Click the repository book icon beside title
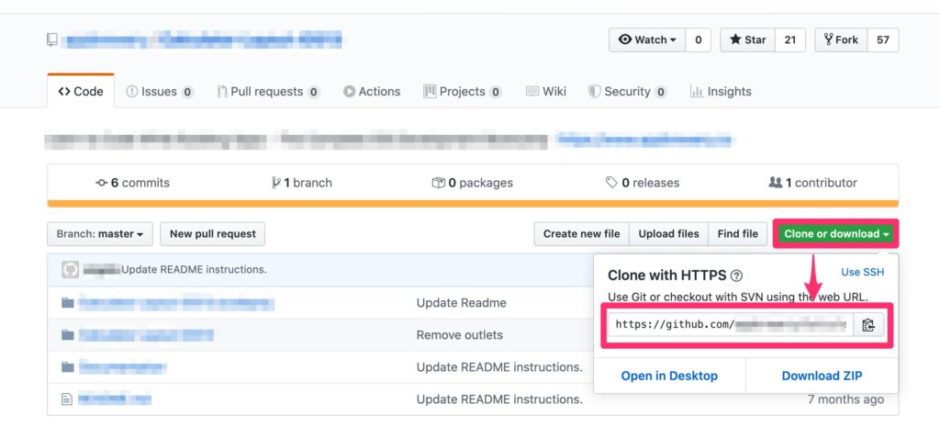 pos(52,40)
